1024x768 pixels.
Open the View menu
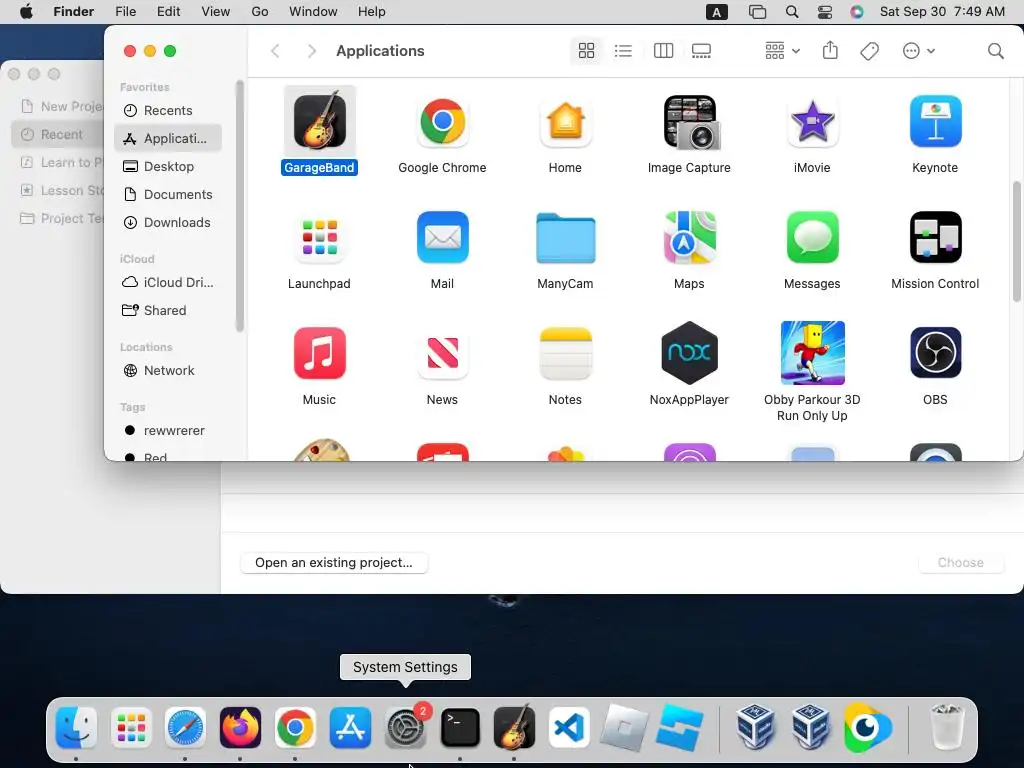[216, 12]
